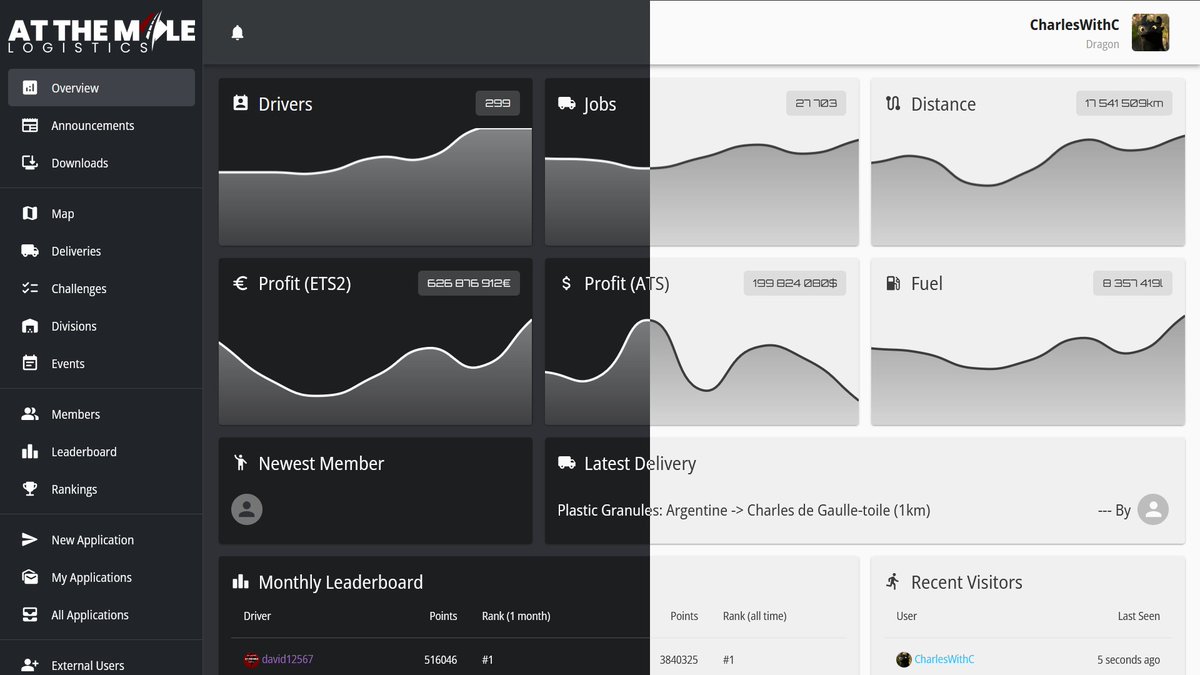Screen dimensions: 1200x675
Task: Open Events page
Action: point(101,364)
